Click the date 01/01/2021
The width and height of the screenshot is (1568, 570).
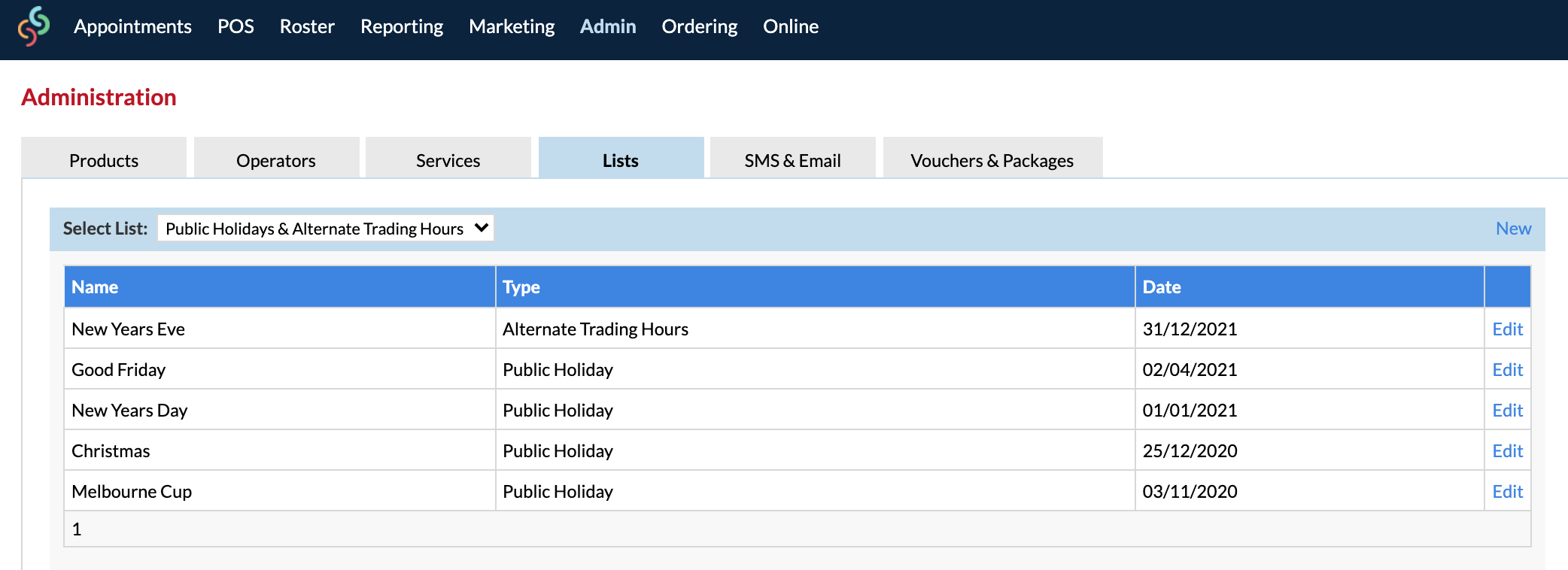tap(1190, 411)
